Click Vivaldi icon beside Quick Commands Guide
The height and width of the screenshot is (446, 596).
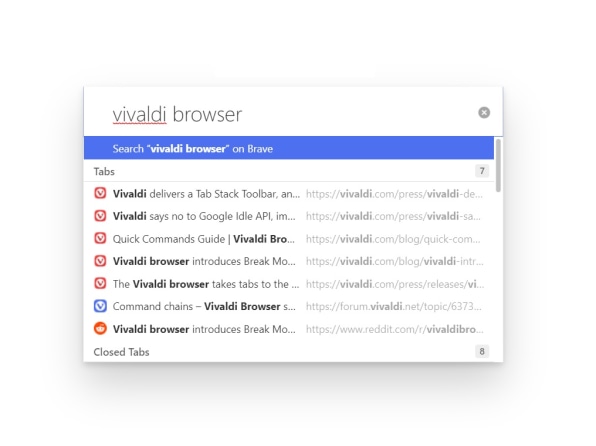[x=100, y=238]
